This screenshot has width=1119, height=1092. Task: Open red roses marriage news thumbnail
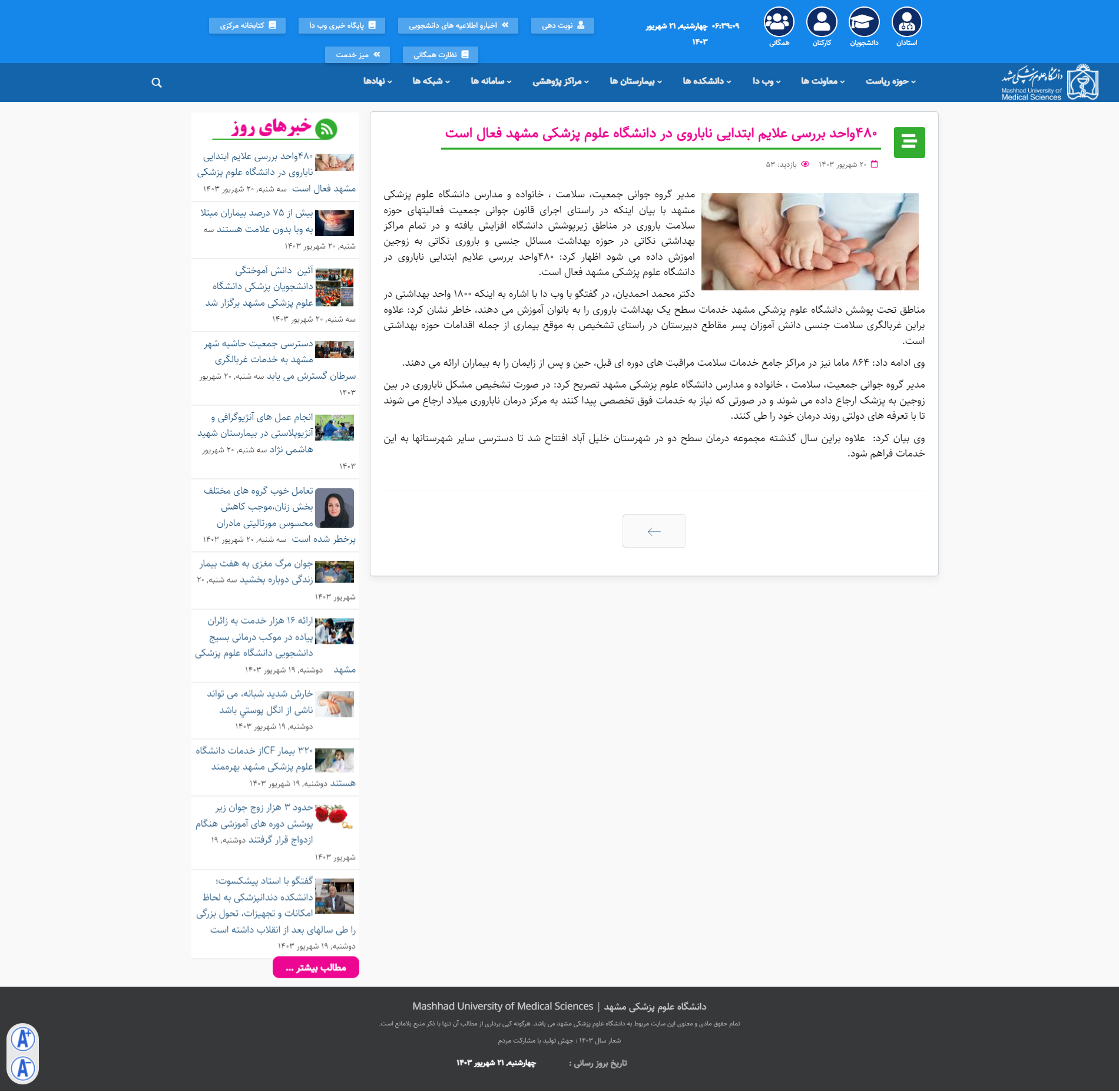point(335,817)
